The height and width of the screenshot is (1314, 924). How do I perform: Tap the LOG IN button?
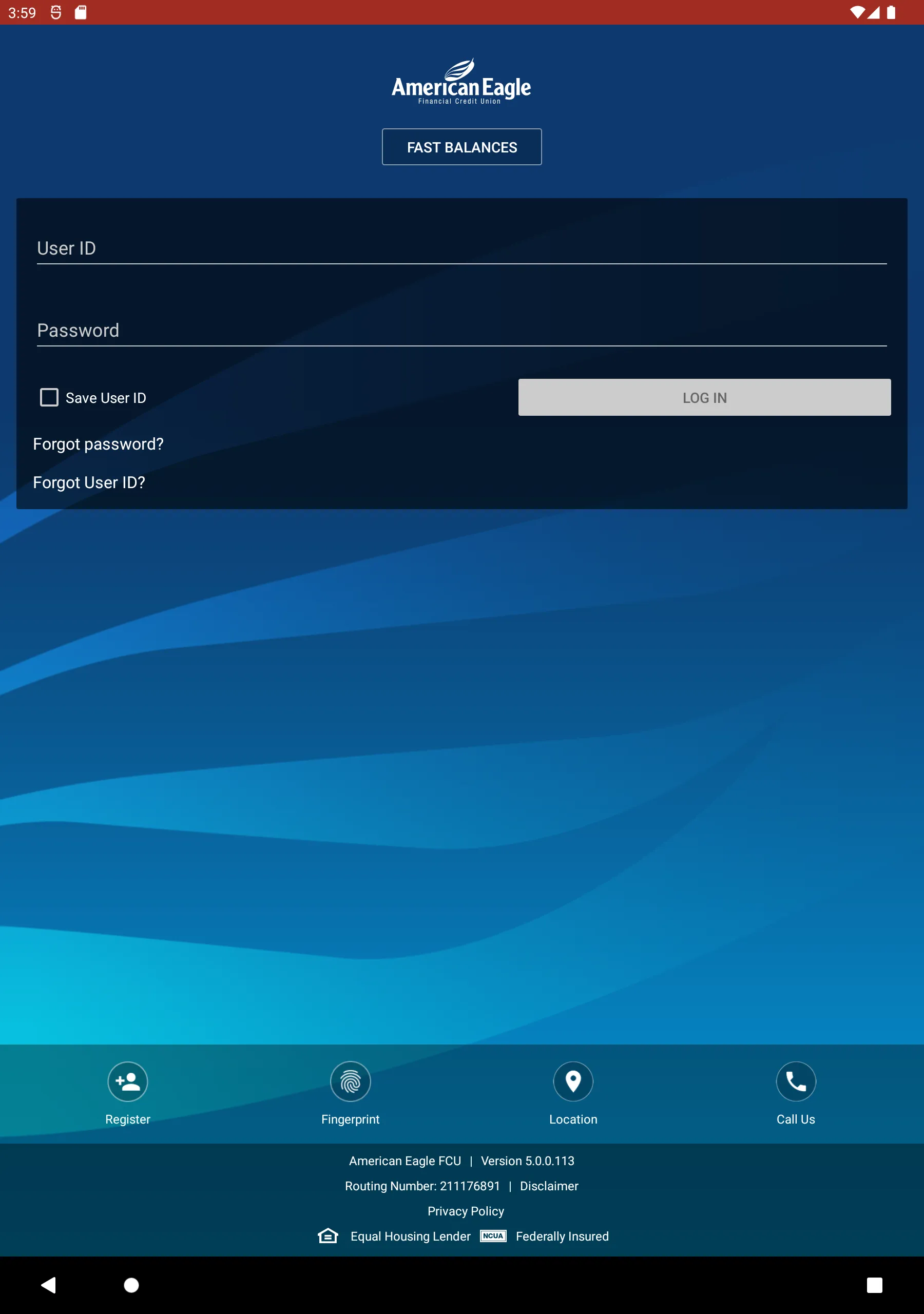pyautogui.click(x=704, y=397)
